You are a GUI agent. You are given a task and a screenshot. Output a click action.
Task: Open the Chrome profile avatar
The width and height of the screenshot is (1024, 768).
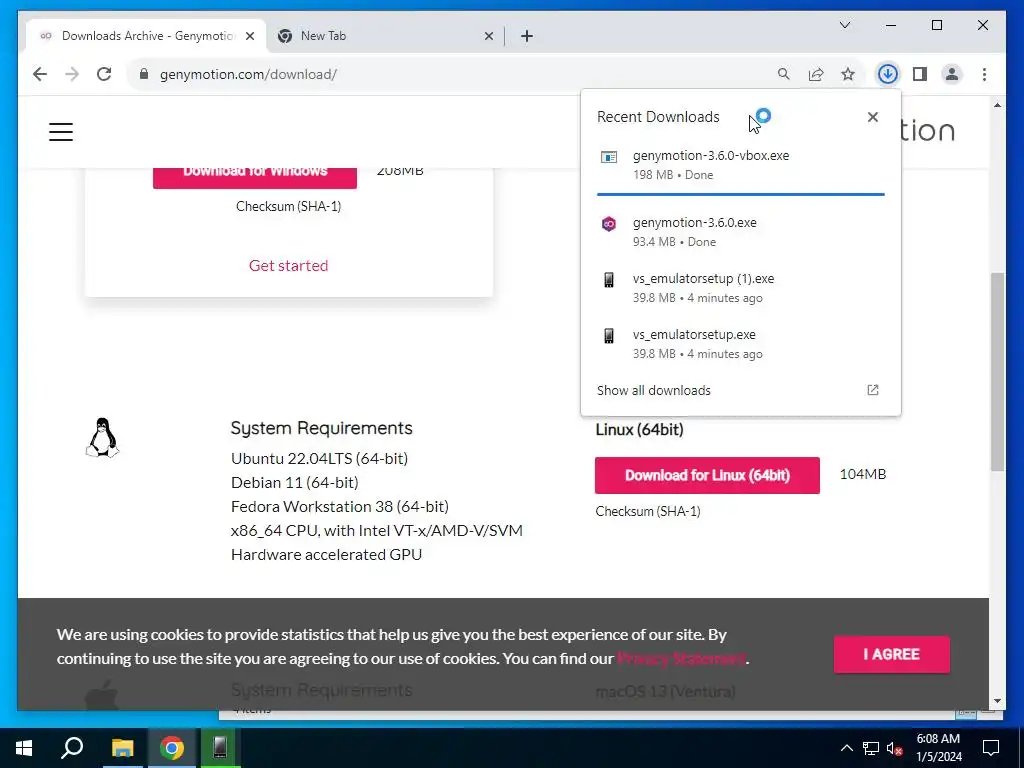[952, 74]
